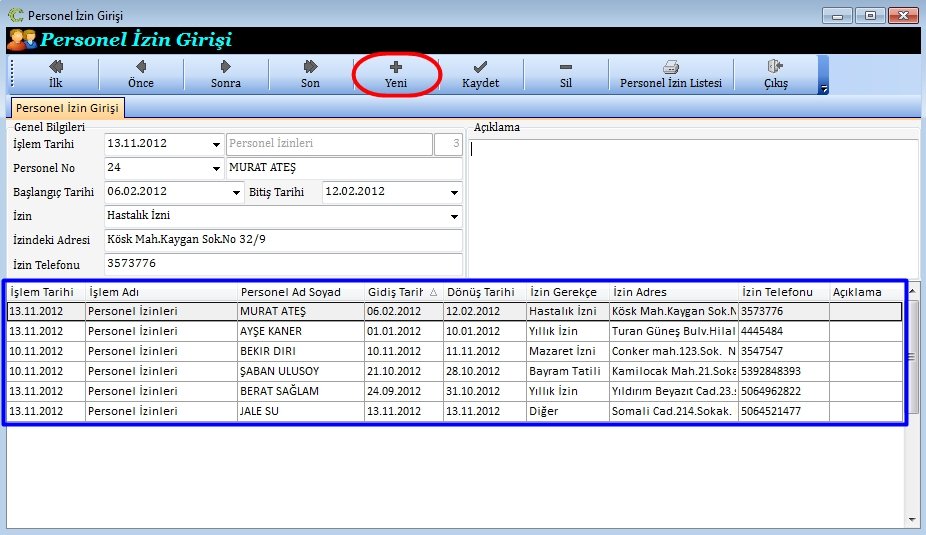Image resolution: width=926 pixels, height=535 pixels.
Task: Go to first record with İlk
Action: 55,75
